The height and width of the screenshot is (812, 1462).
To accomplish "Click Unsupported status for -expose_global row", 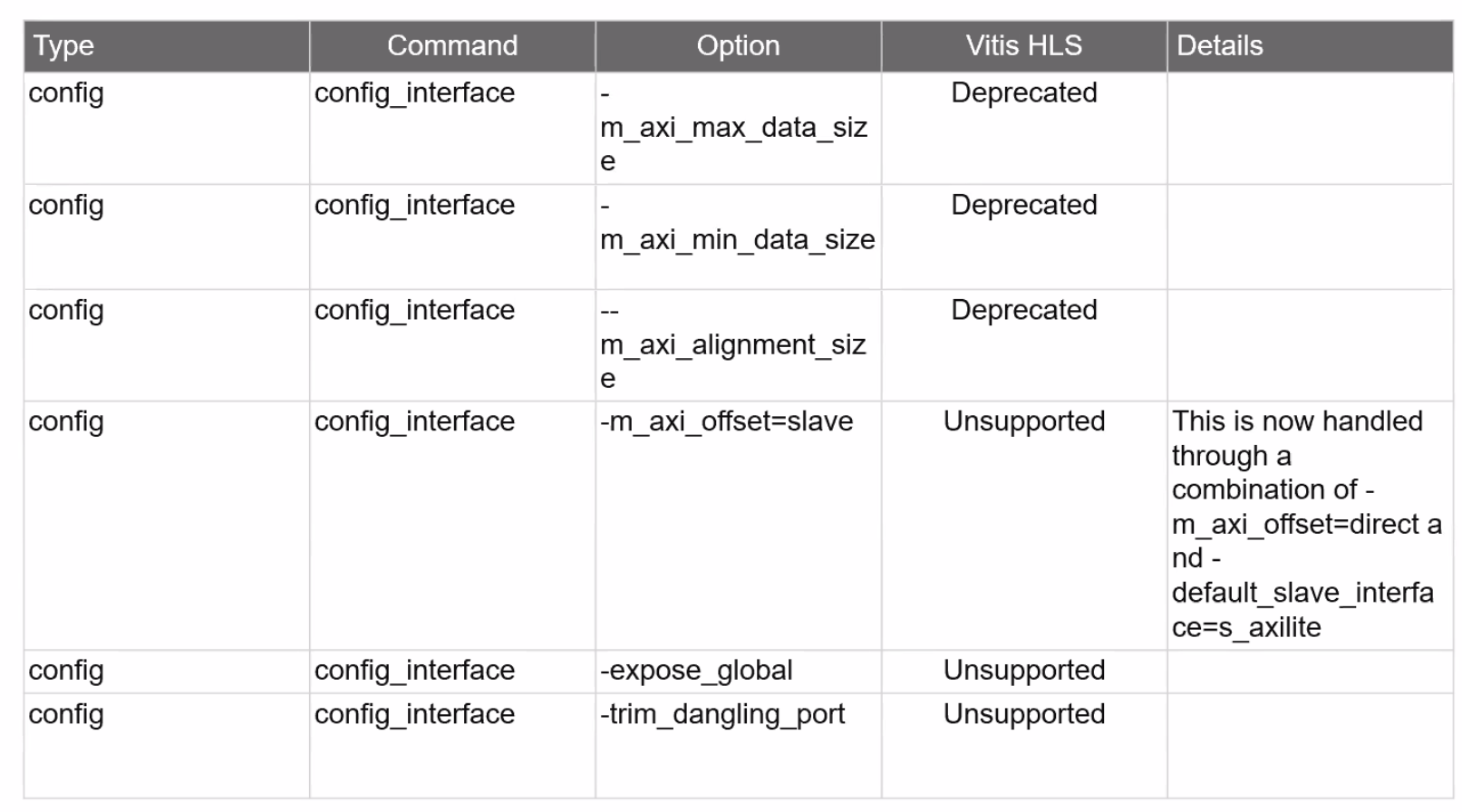I will click(x=1023, y=671).
